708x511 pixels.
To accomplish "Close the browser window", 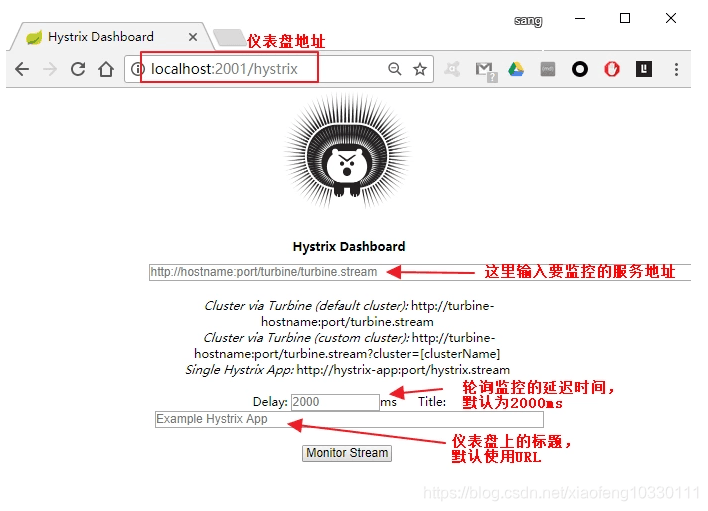I will point(671,18).
